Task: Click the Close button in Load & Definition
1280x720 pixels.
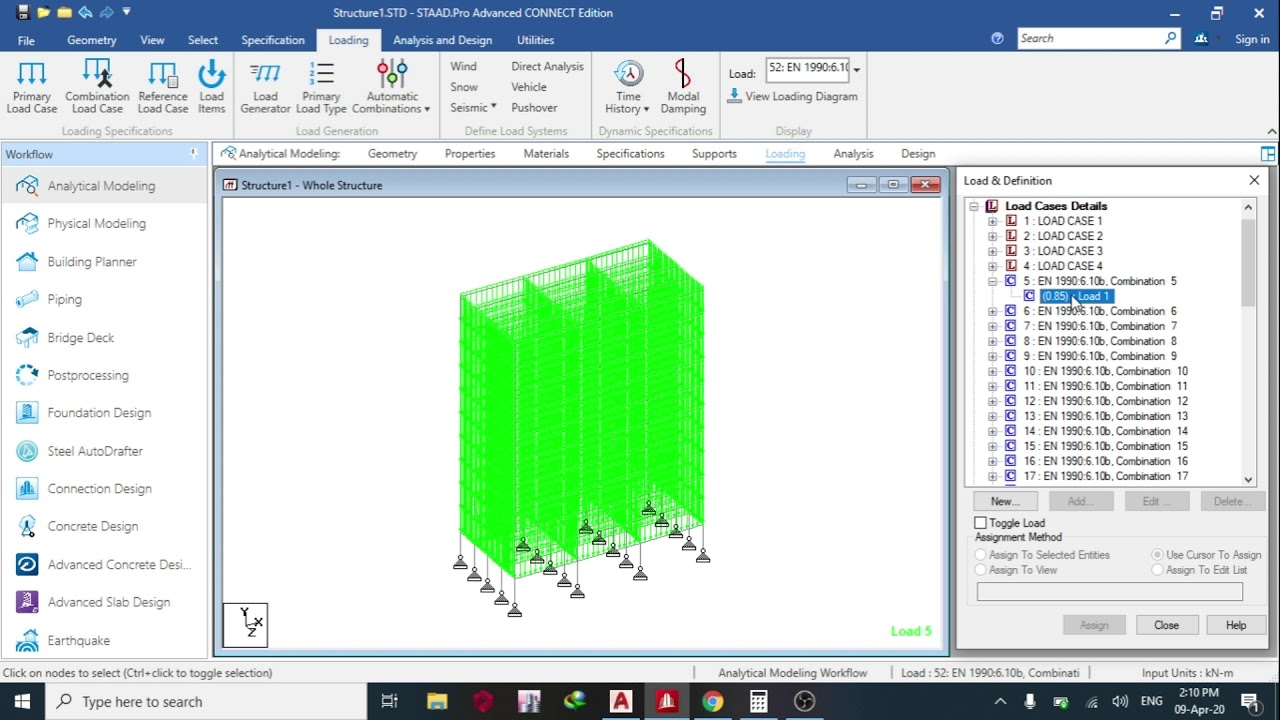Action: coord(1166,625)
